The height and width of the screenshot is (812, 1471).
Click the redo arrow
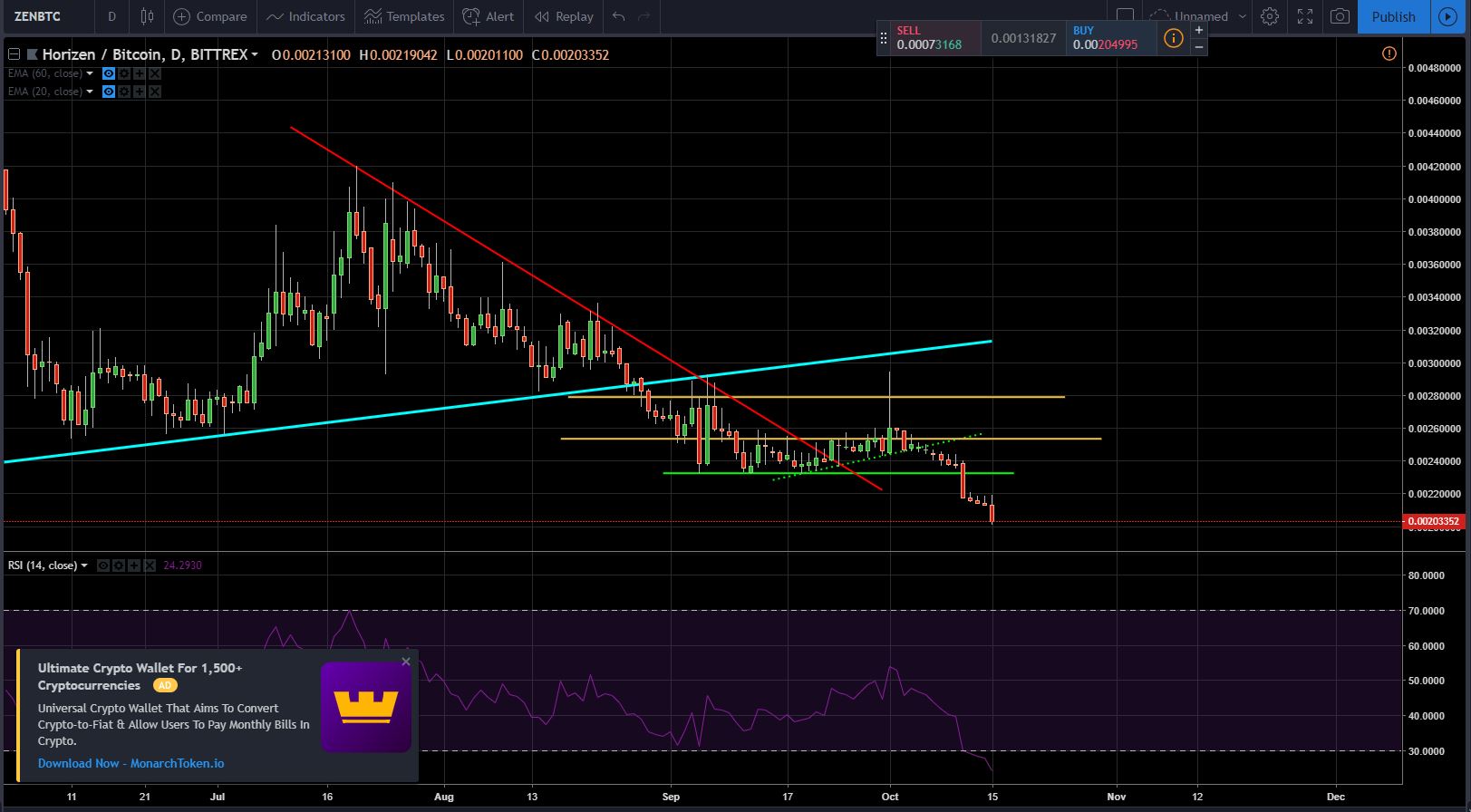pos(644,16)
